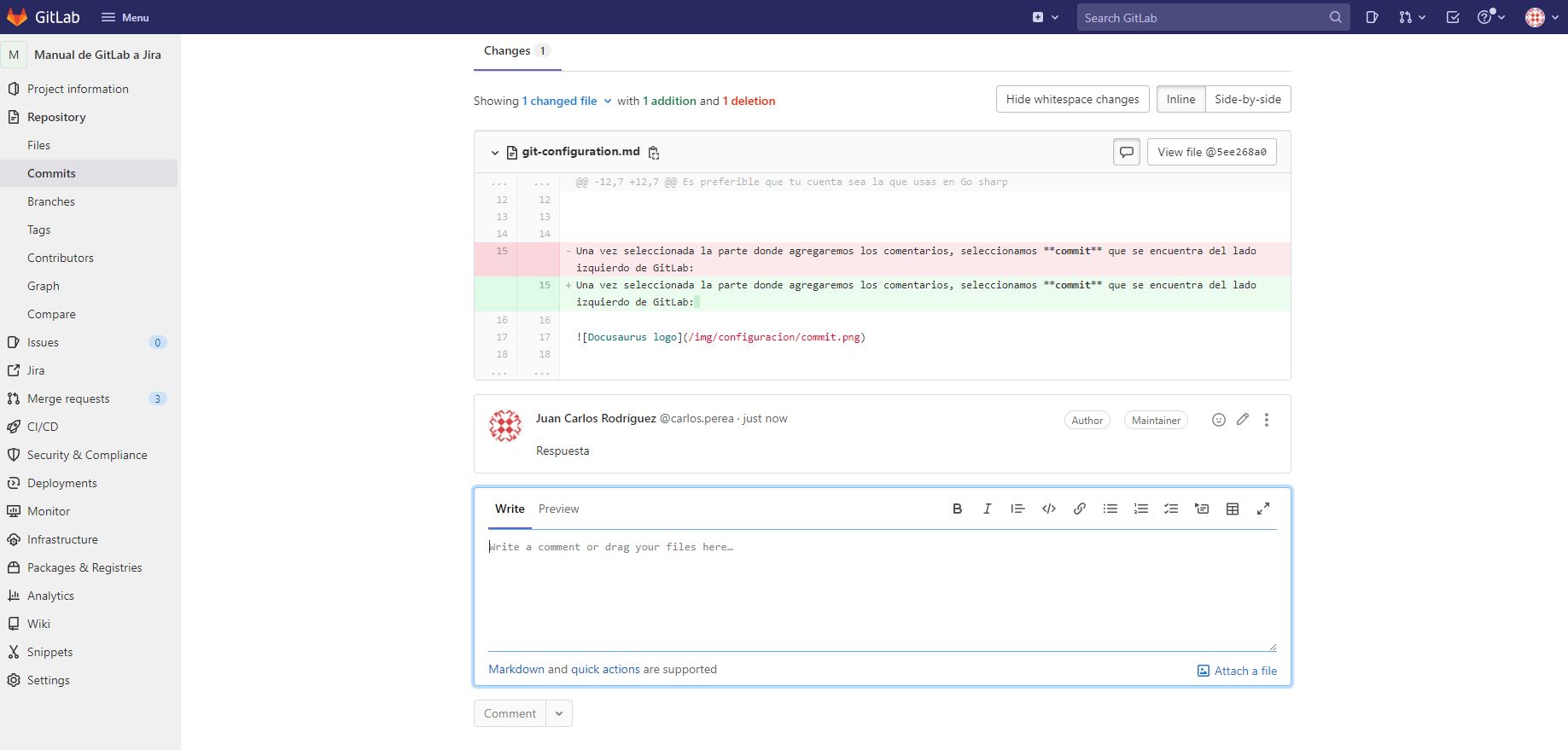Click the Security & Compliance shield icon
This screenshot has height=750, width=1568.
pos(14,455)
